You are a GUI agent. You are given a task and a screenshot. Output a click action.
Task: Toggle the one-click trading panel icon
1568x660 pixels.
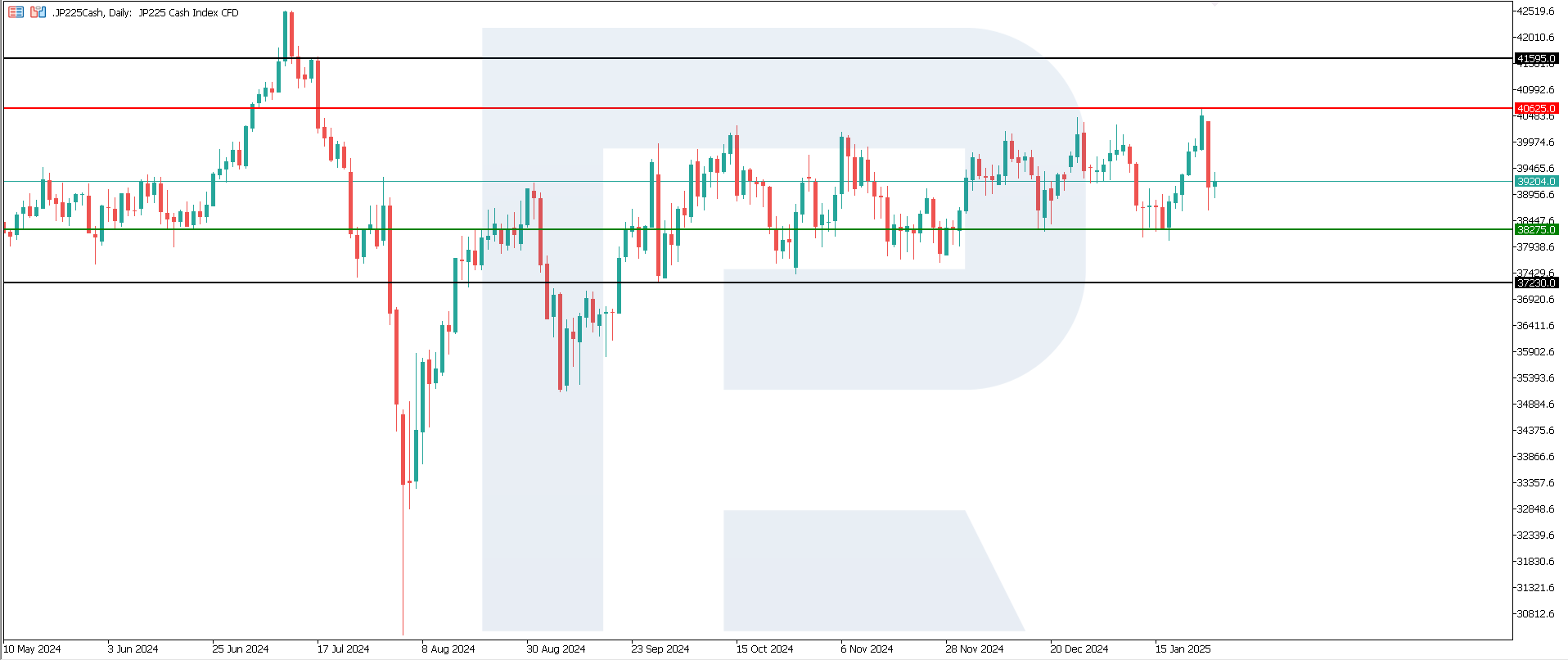pos(38,12)
